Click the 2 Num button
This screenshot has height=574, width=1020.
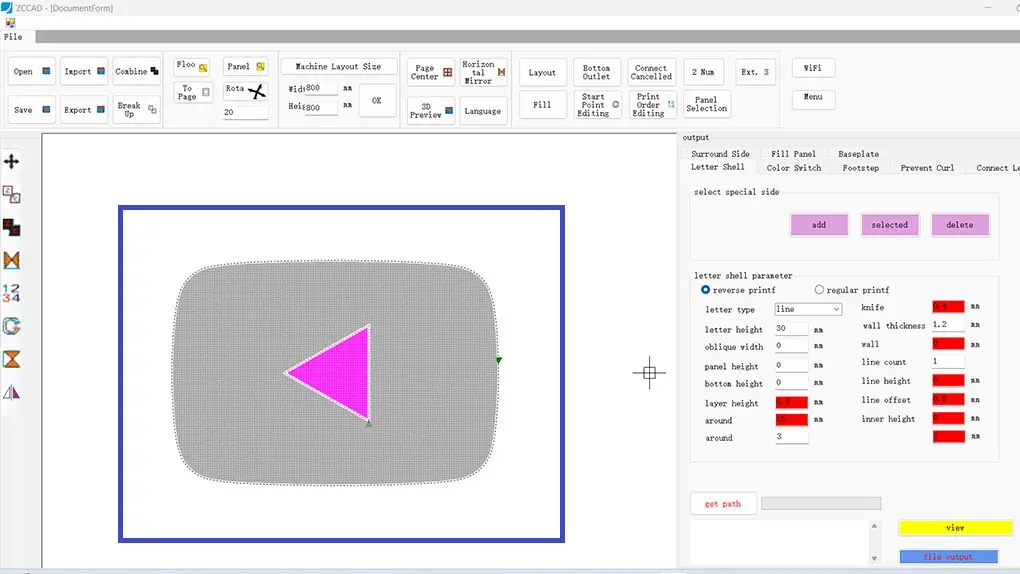[x=703, y=72]
